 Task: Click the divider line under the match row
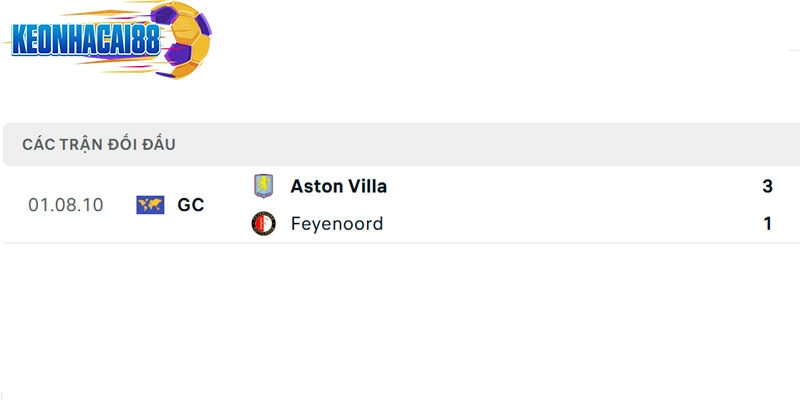(400, 242)
